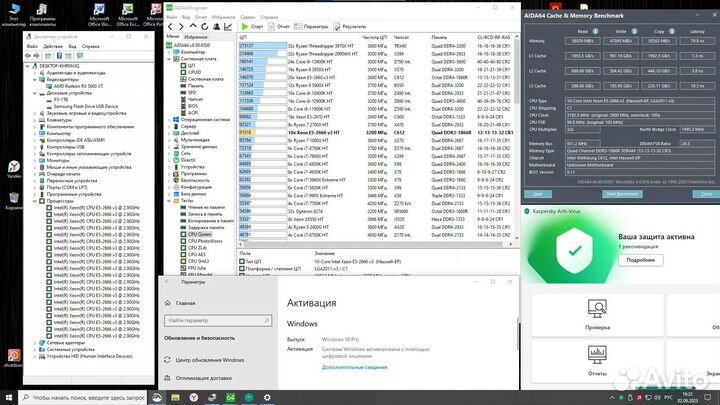Image resolution: width=720 pixels, height=405 pixels.
Task: Open the AIDA64 icon on the taskbar
Action: [x=231, y=397]
